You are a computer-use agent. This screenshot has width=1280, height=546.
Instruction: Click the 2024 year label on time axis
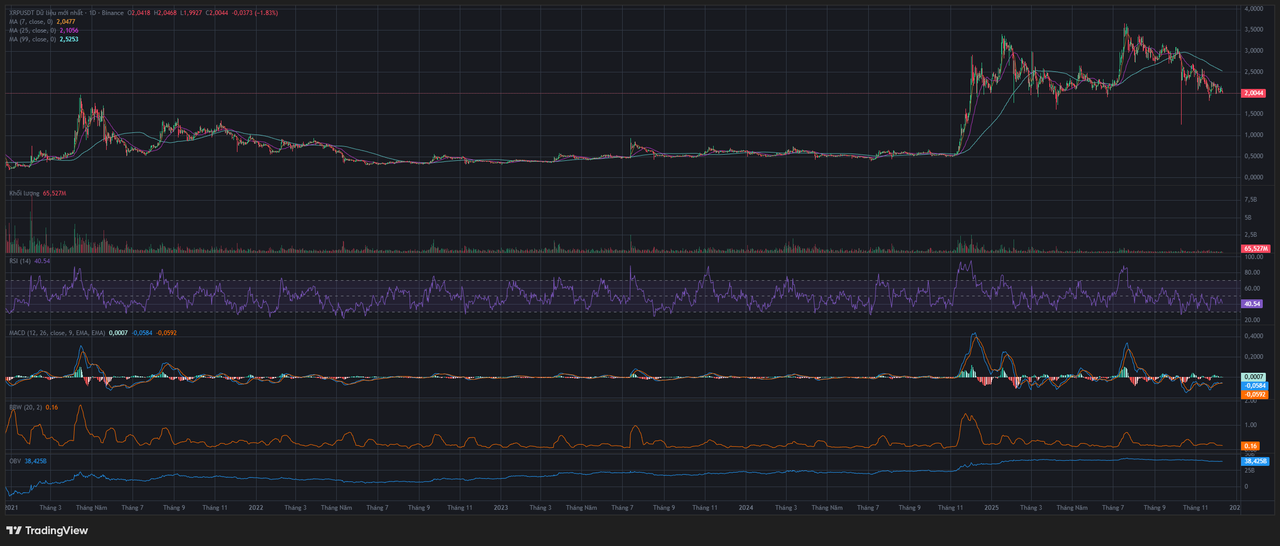(746, 507)
